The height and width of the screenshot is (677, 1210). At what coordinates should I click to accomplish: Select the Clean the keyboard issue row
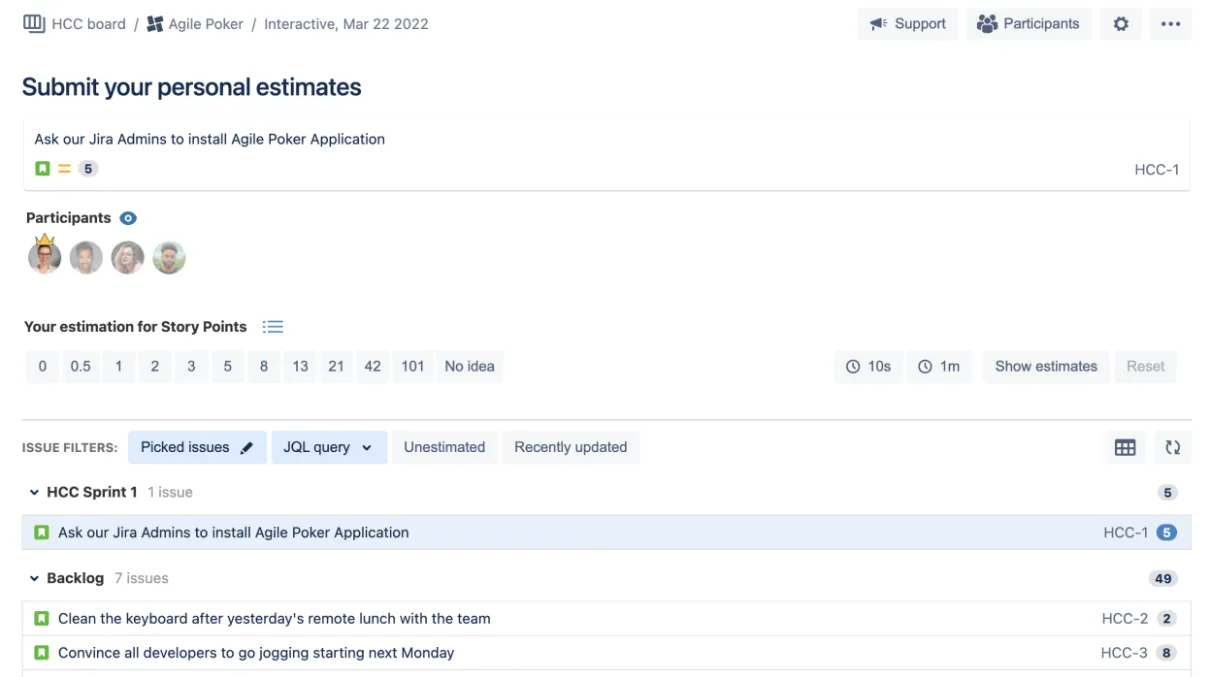tap(606, 619)
